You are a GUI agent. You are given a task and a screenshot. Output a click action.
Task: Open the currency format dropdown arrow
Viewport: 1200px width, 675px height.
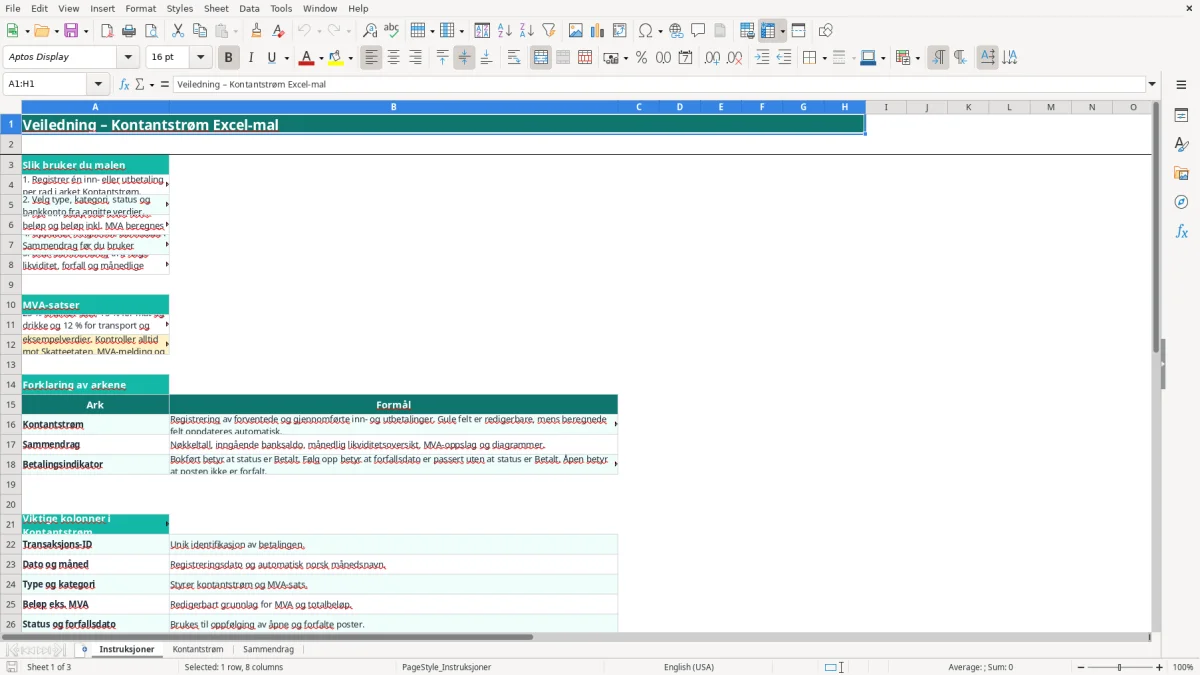(x=625, y=59)
